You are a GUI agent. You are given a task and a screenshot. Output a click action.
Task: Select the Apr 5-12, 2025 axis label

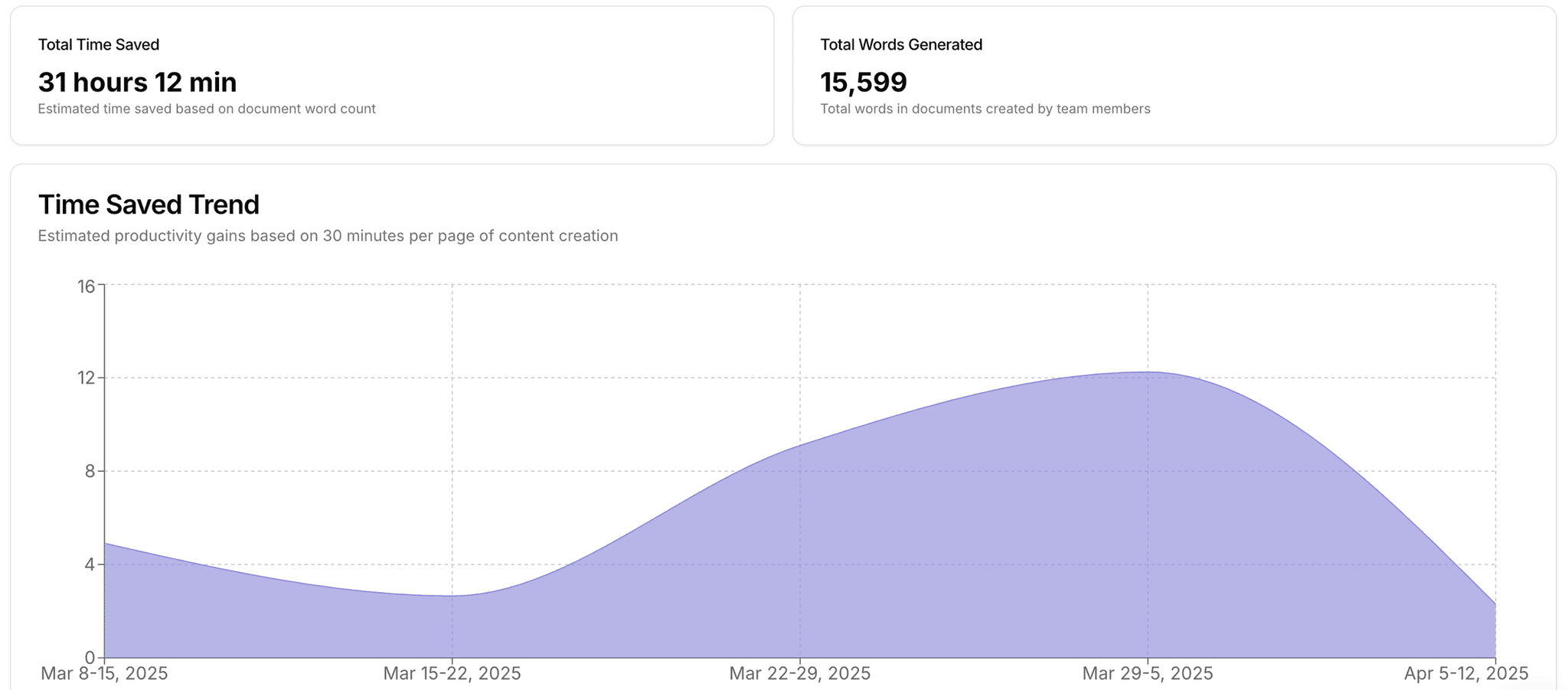point(1465,674)
